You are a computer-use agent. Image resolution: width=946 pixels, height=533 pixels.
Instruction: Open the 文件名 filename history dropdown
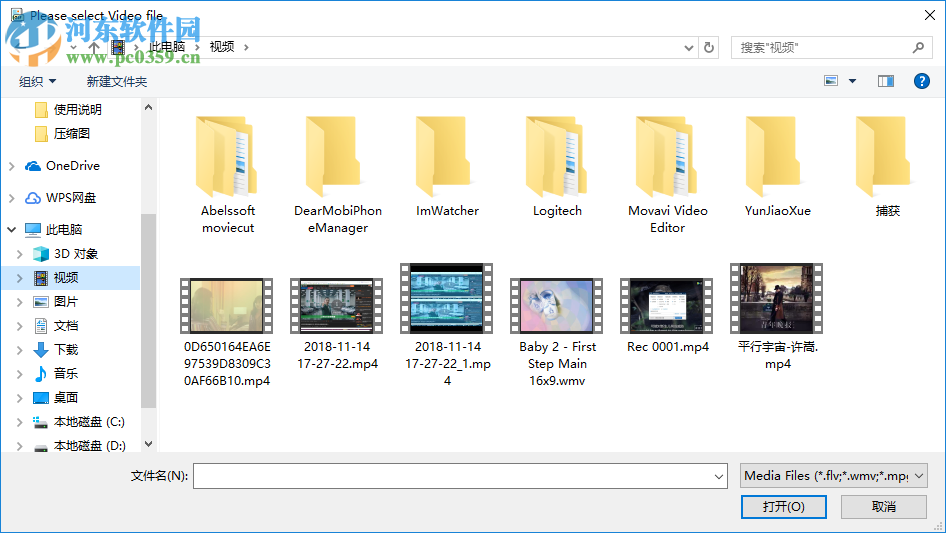tap(719, 476)
